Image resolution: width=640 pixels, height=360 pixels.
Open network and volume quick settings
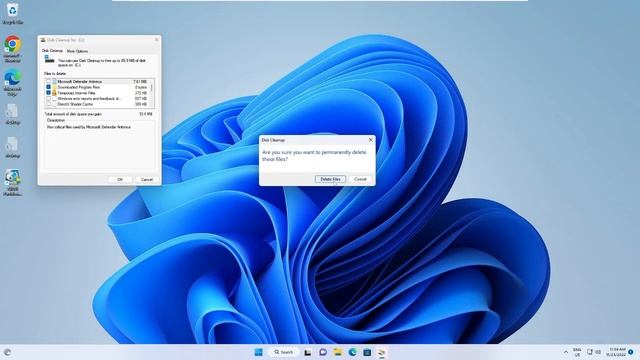[594, 352]
